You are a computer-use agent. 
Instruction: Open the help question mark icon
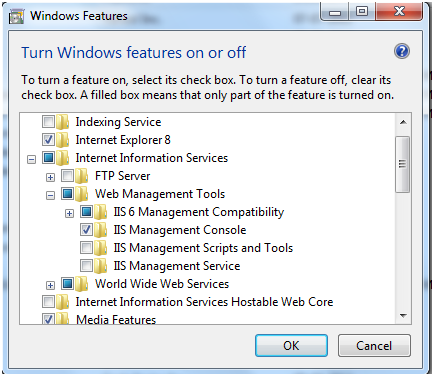click(402, 51)
